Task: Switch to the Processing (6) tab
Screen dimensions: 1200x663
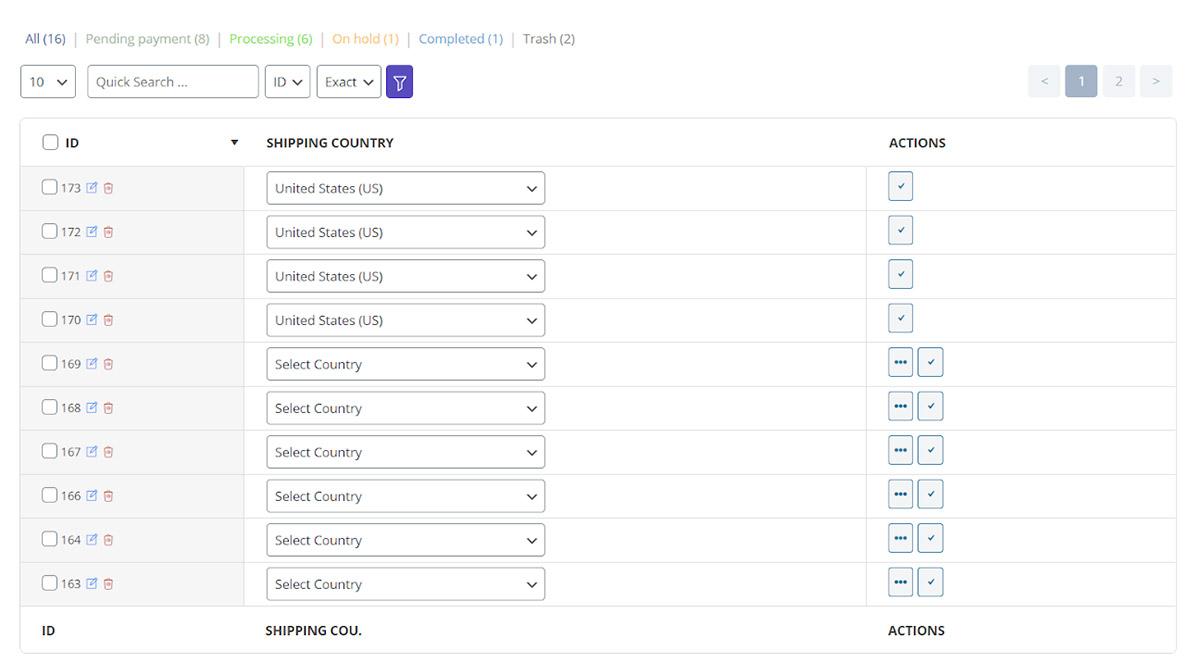Action: coord(271,39)
